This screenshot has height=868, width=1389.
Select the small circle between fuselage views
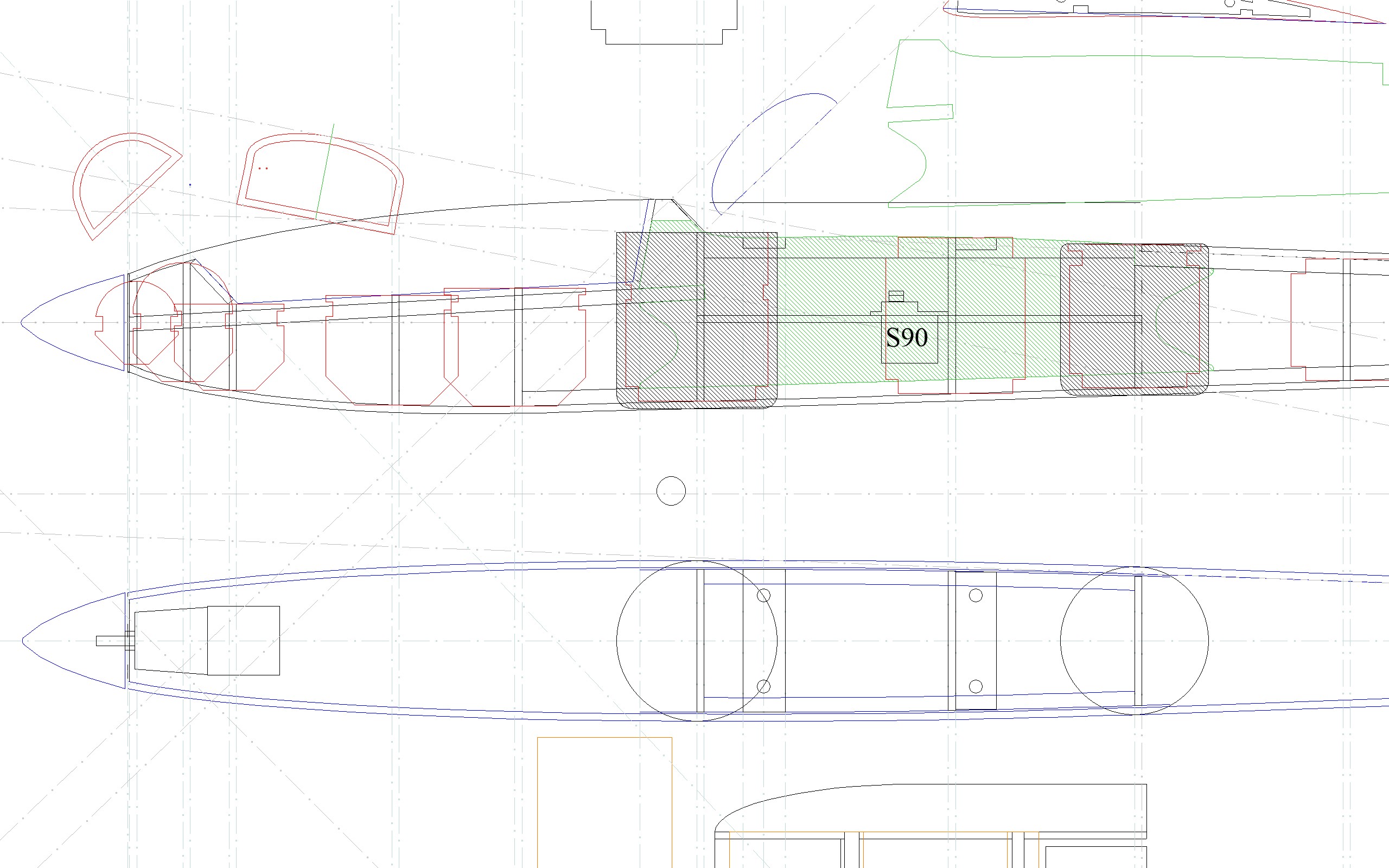[x=671, y=491]
